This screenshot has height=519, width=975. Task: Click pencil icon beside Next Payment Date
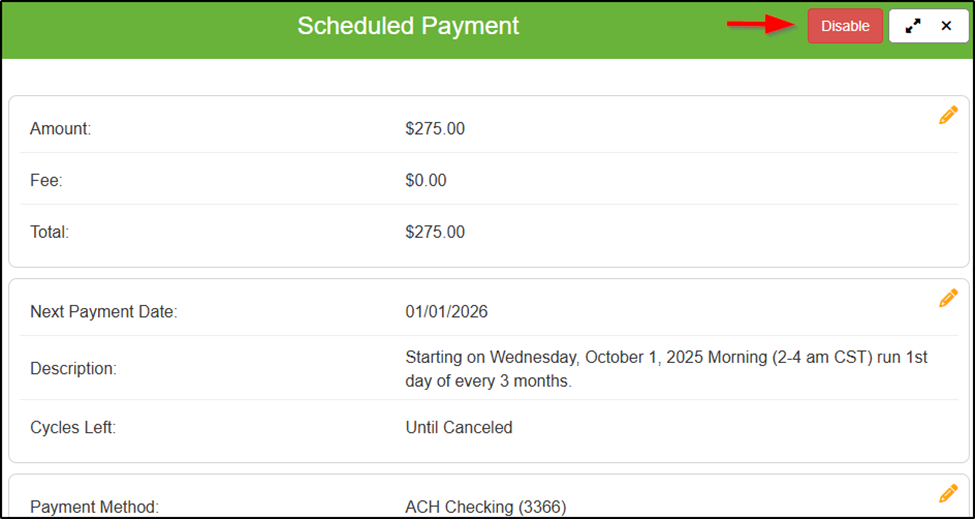[948, 298]
